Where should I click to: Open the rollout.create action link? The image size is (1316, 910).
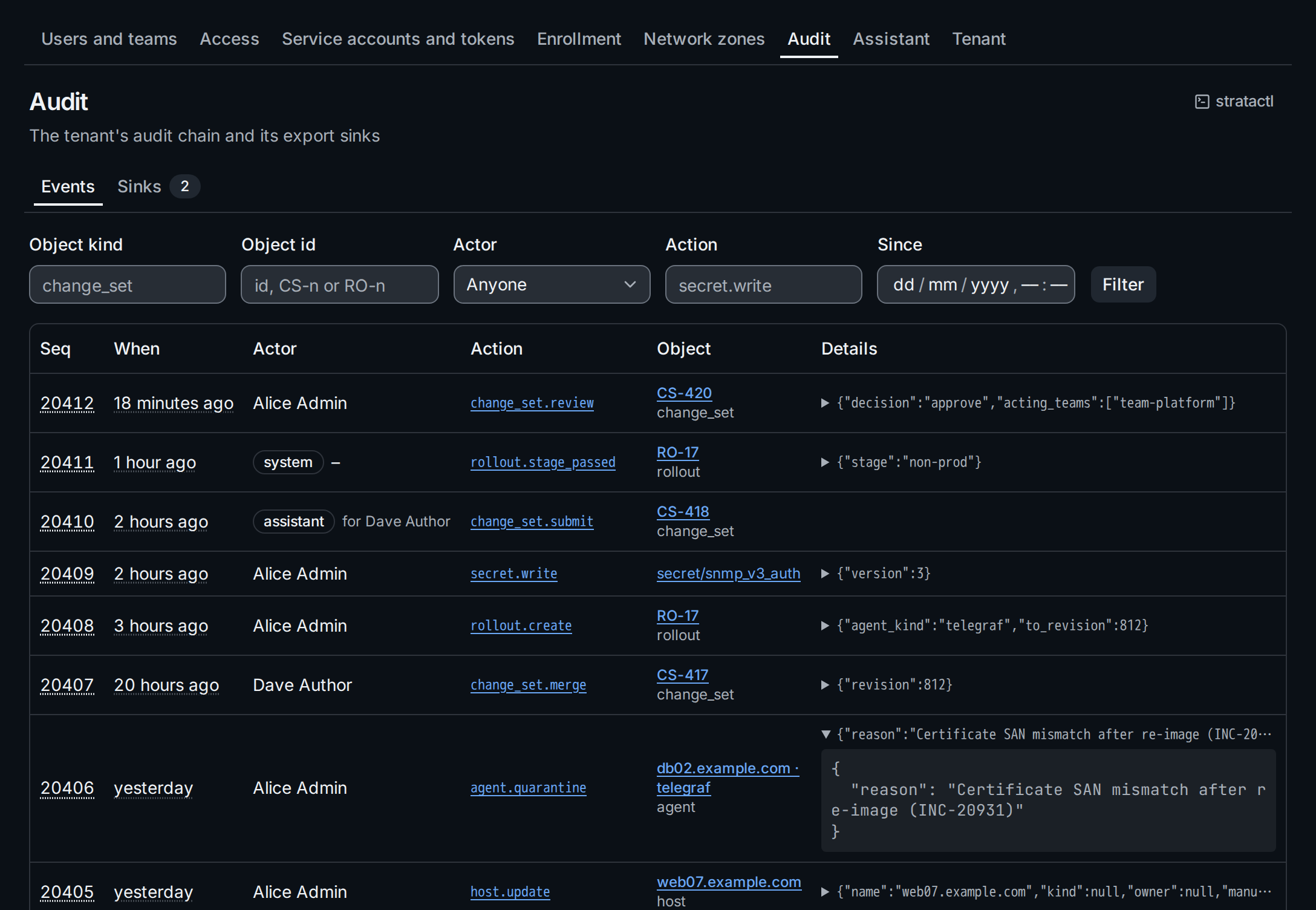(521, 626)
